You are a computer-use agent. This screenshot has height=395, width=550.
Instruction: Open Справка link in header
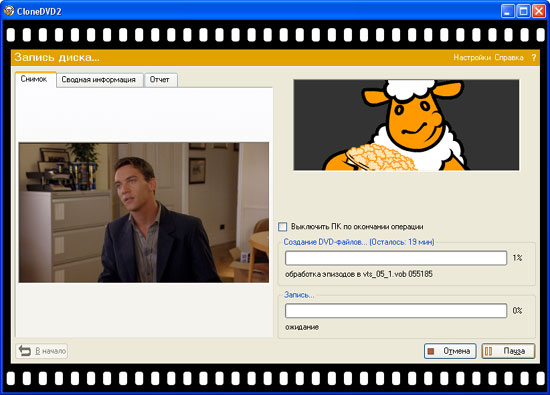click(x=509, y=58)
